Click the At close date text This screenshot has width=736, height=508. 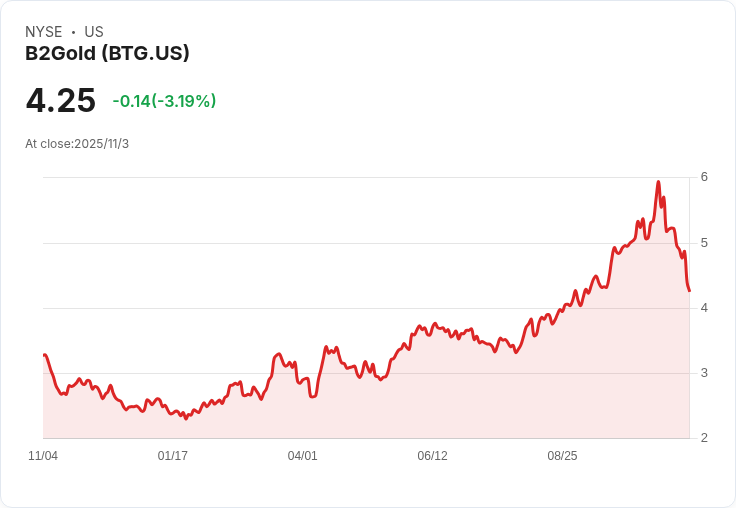click(x=77, y=144)
